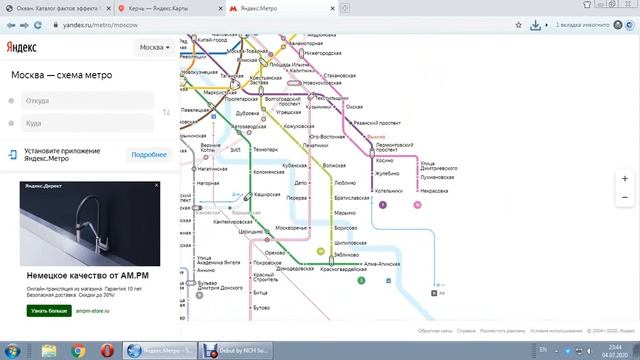Select the Яндекс.Метро tab
The image size is (640, 360).
coord(282,8)
